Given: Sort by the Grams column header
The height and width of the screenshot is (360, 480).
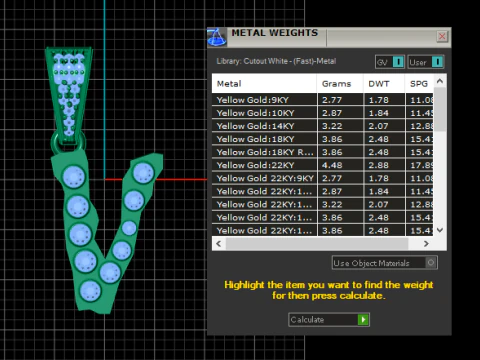Looking at the screenshot, I should [x=340, y=84].
